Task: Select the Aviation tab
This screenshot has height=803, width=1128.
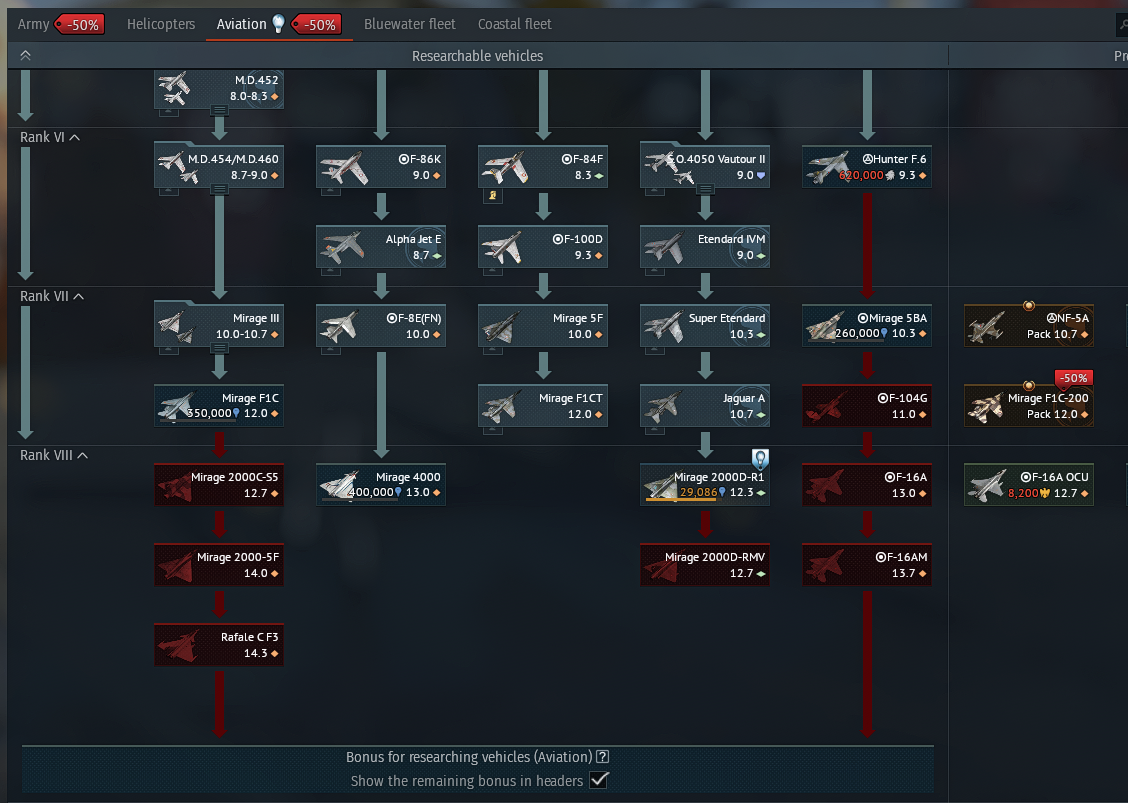Action: tap(241, 24)
